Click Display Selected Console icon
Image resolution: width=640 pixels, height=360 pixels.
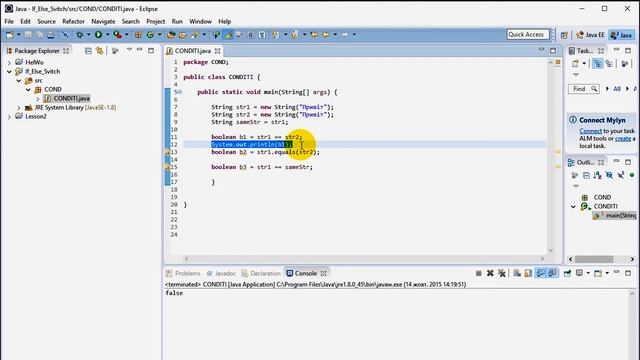click(579, 273)
